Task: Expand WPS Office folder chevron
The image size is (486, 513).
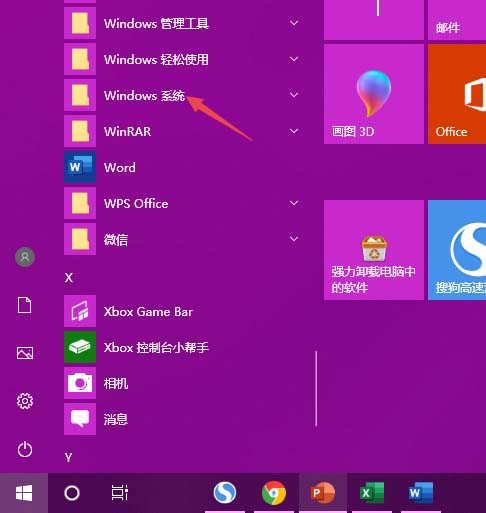Action: [x=294, y=203]
